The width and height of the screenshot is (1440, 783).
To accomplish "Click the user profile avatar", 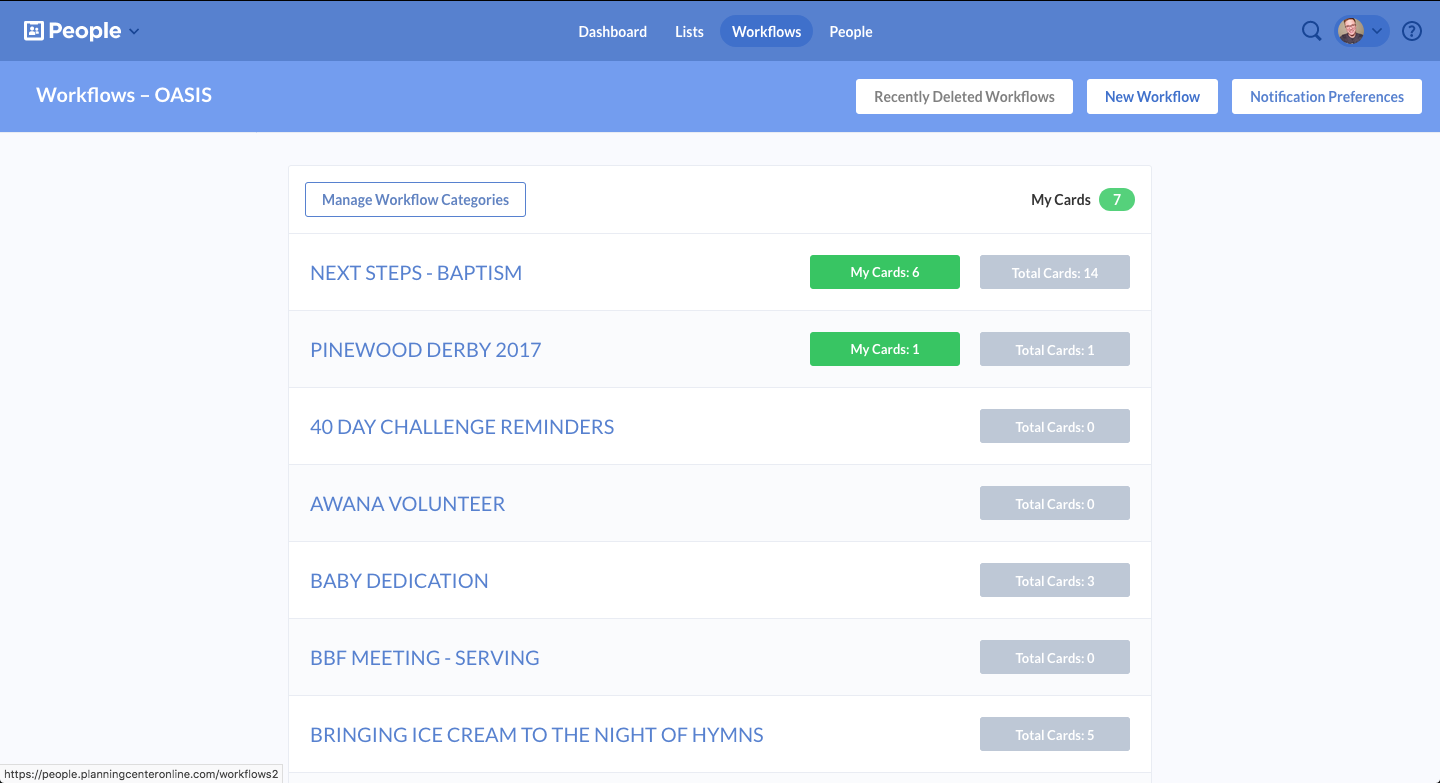I will tap(1350, 31).
